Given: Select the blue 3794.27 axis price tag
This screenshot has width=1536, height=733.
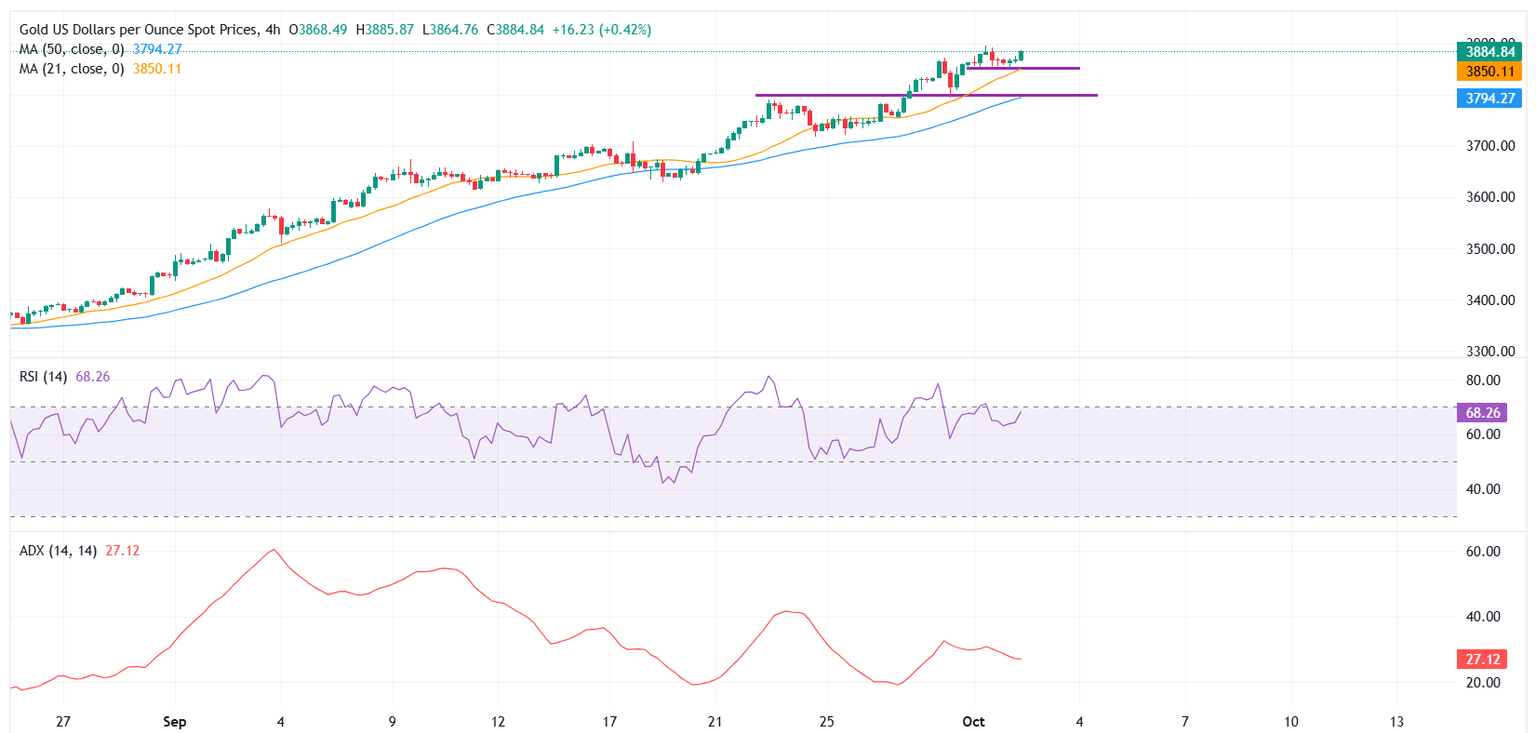Looking at the screenshot, I should coord(1491,97).
